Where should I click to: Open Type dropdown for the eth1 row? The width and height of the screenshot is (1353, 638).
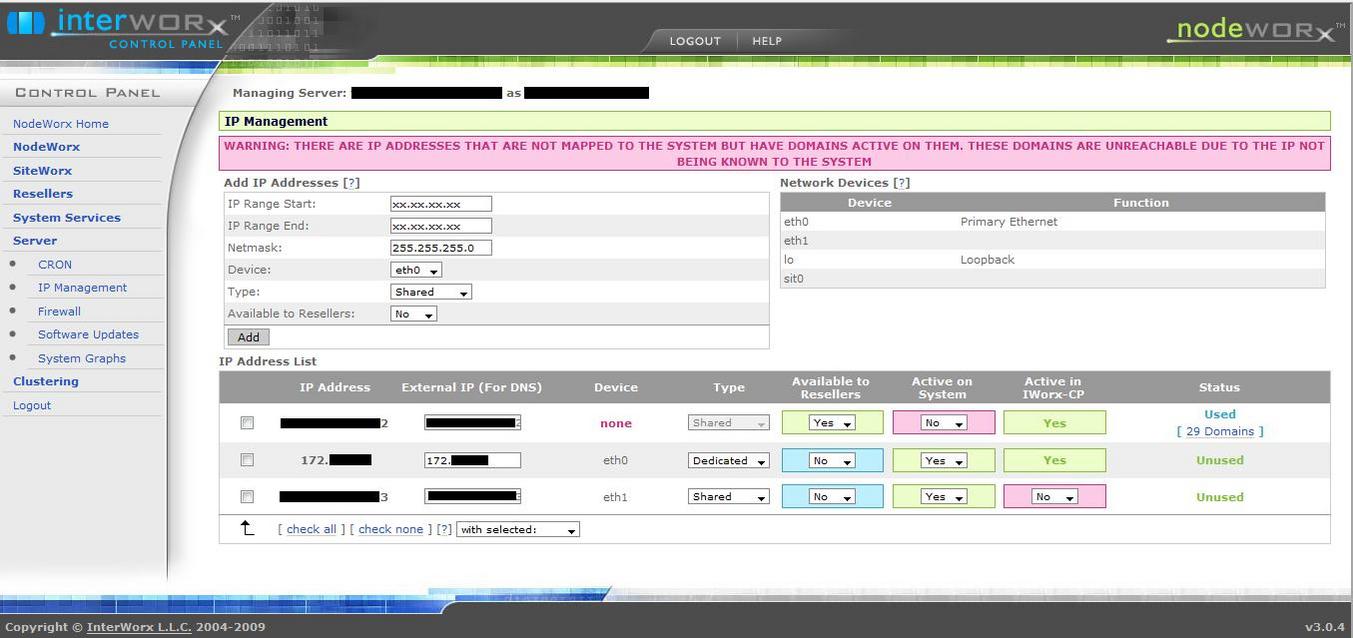729,497
